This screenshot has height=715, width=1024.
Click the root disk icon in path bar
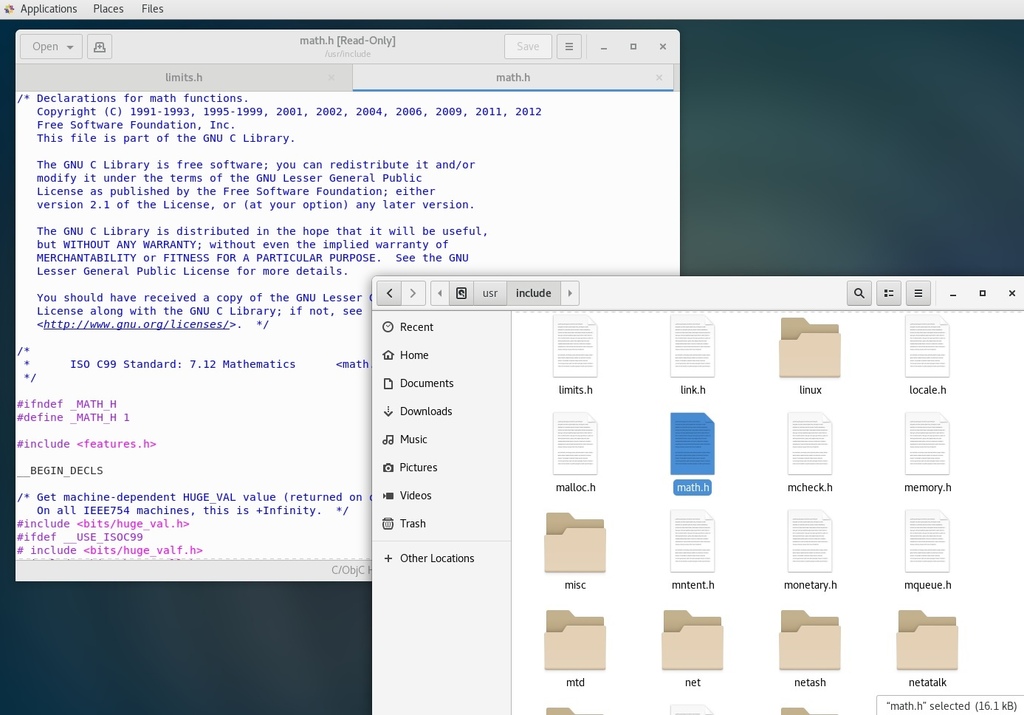tap(460, 293)
